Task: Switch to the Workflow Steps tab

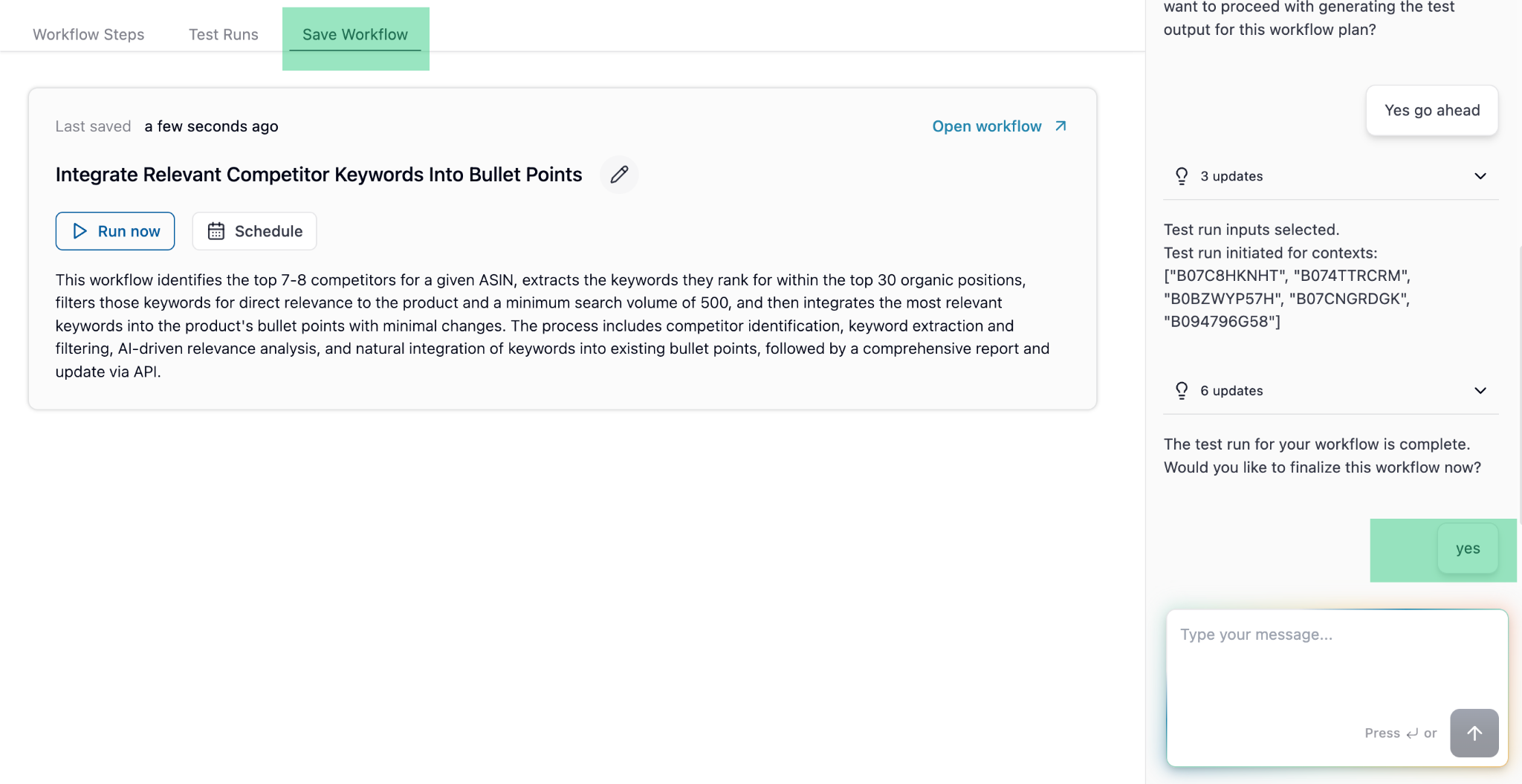Action: point(88,34)
